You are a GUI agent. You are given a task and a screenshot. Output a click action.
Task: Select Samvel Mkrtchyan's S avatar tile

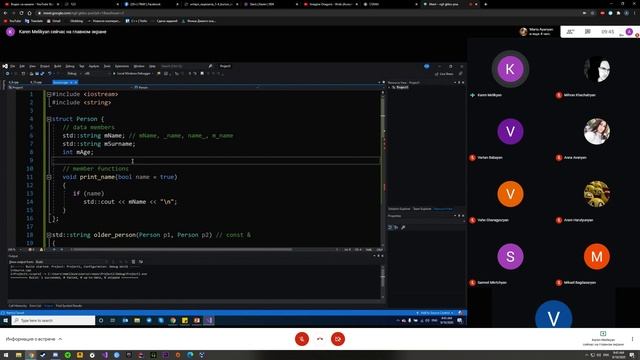pos(510,257)
